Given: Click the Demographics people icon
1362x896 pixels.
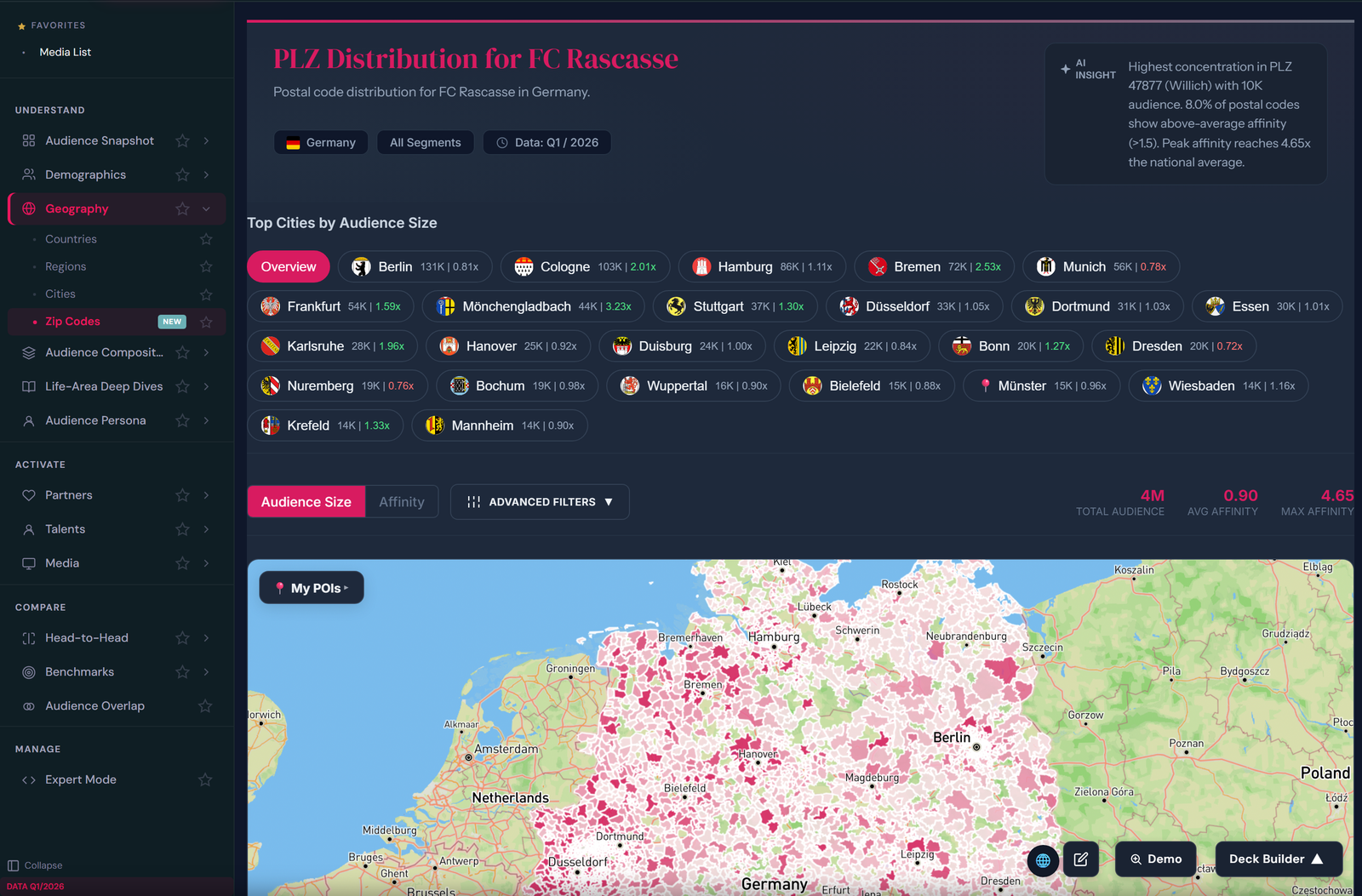Looking at the screenshot, I should pos(29,174).
